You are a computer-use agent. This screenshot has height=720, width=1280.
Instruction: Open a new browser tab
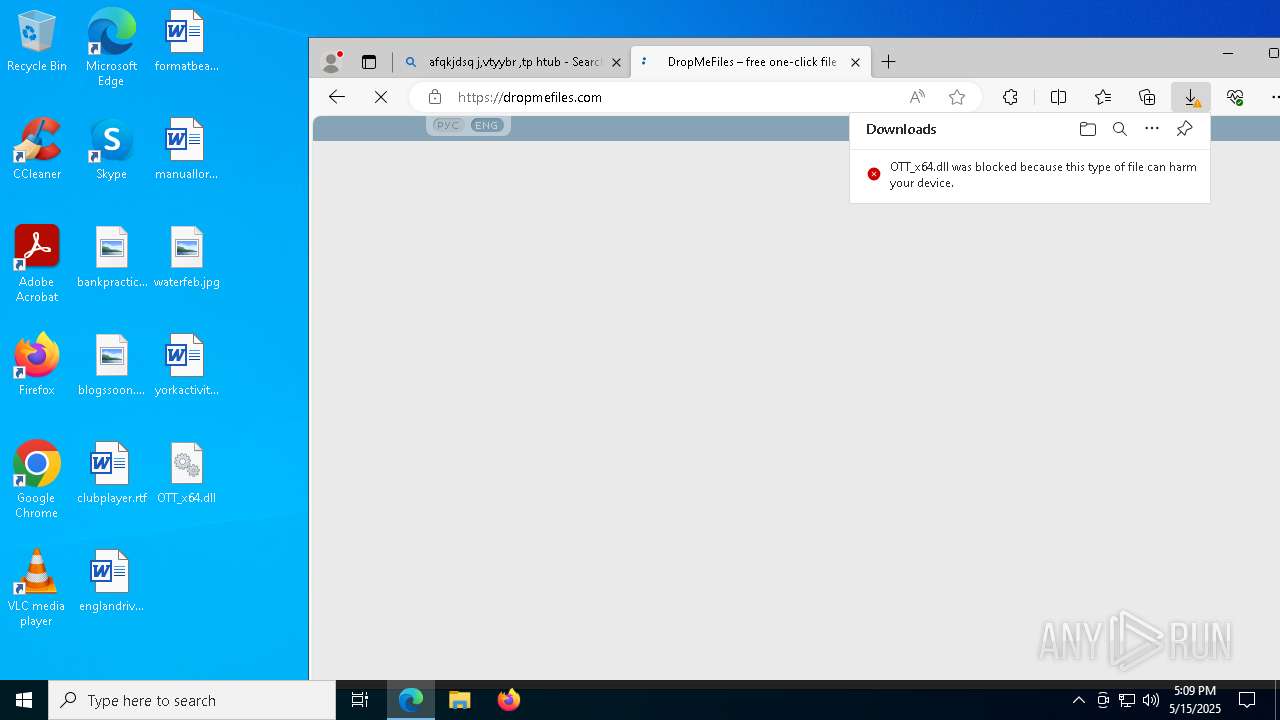click(888, 62)
